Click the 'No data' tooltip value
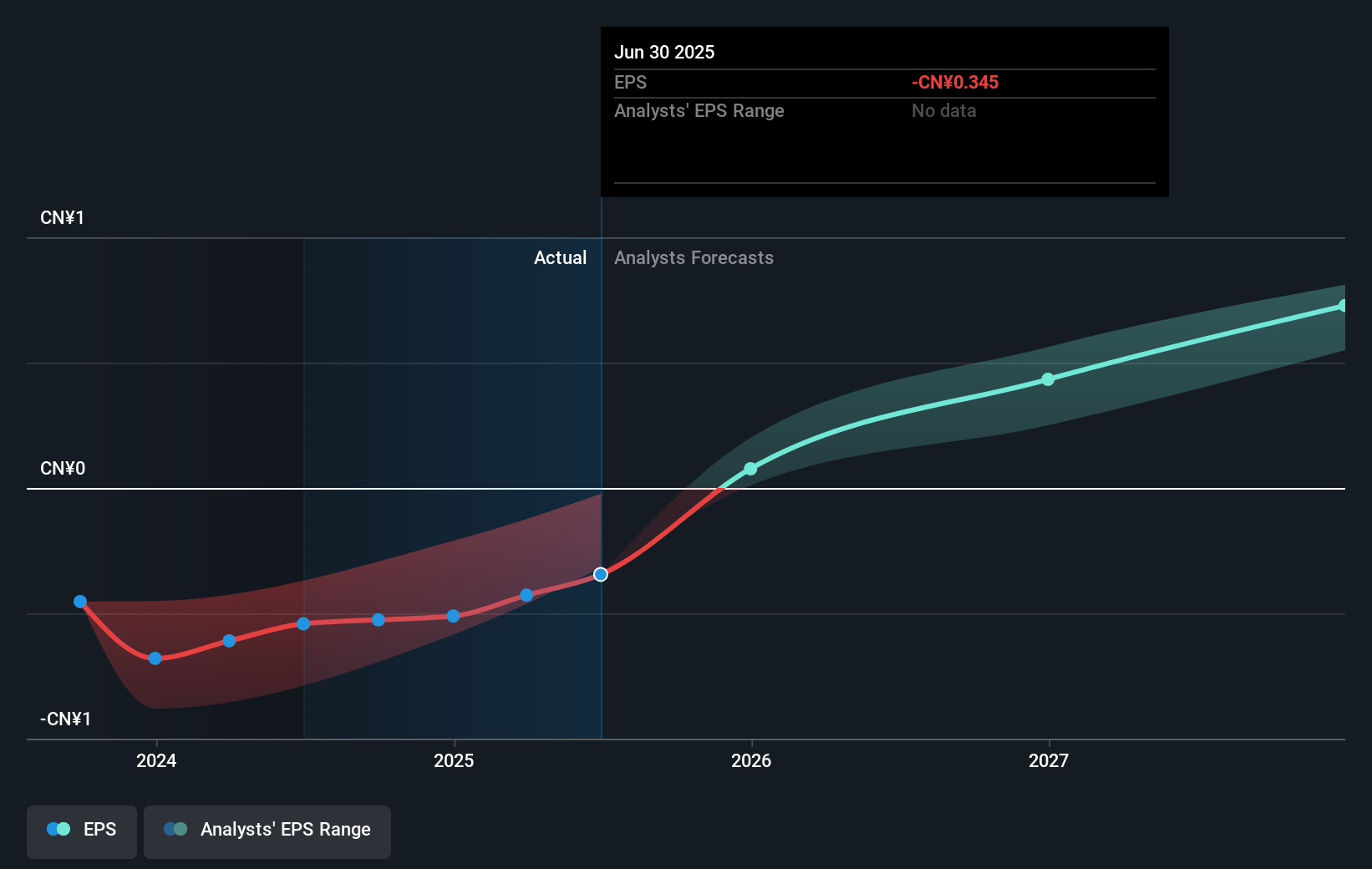The width and height of the screenshot is (1372, 869). [944, 110]
